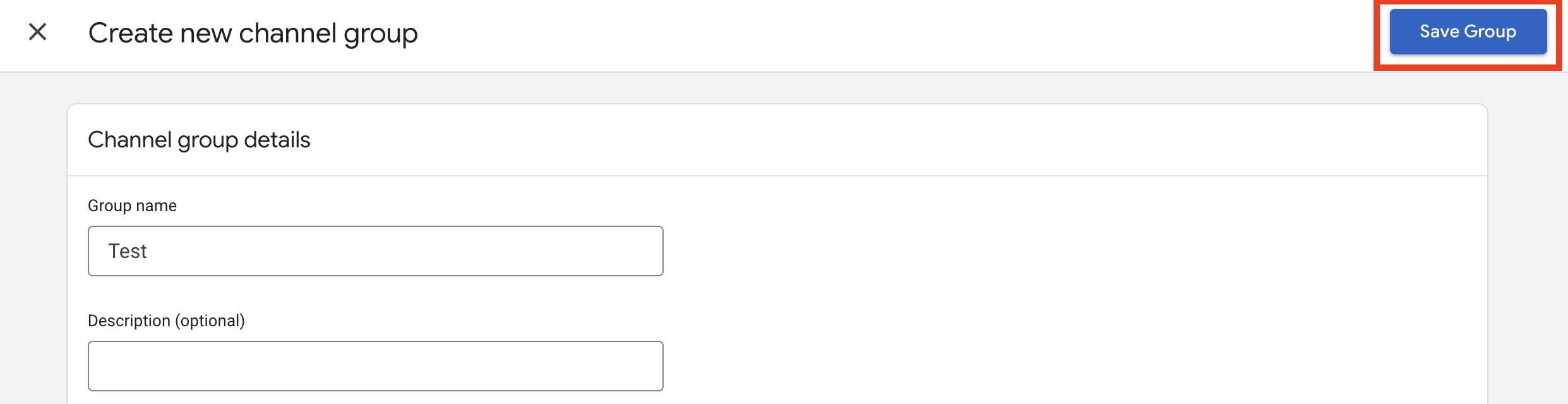Click the 'Create new channel group' title

[x=253, y=33]
